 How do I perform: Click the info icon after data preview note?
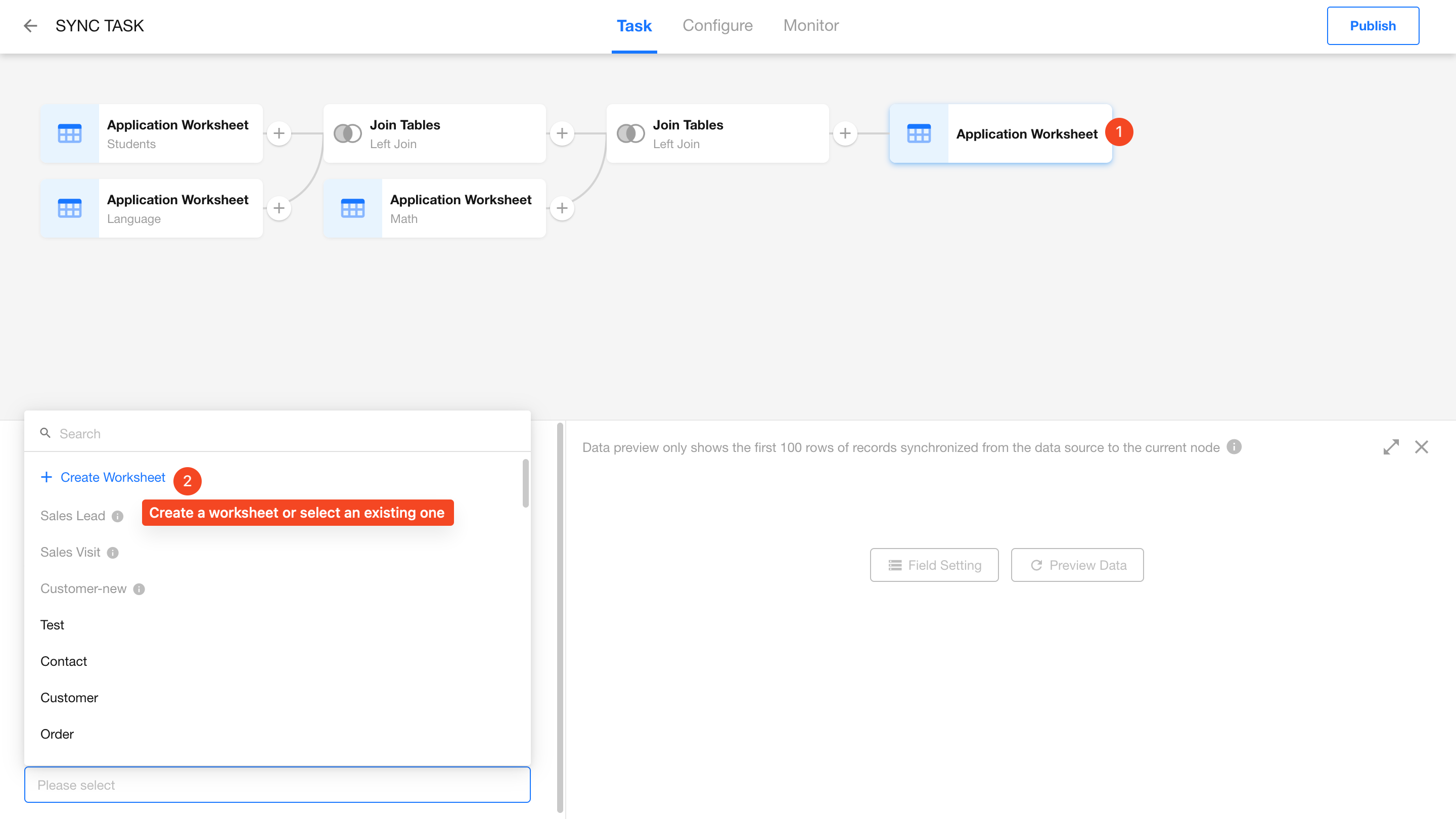click(1235, 447)
